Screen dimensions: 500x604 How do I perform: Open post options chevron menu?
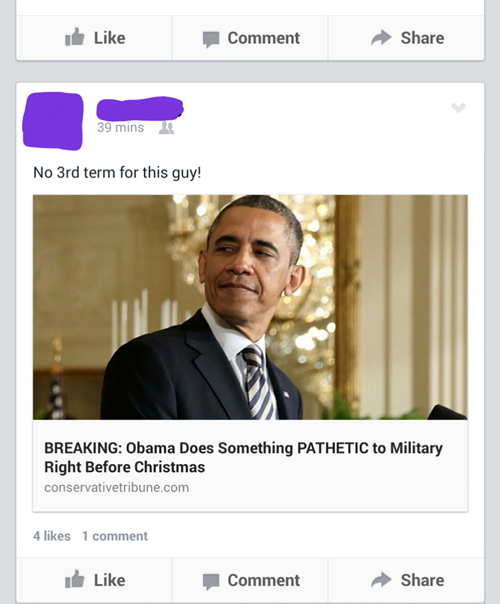click(x=458, y=107)
